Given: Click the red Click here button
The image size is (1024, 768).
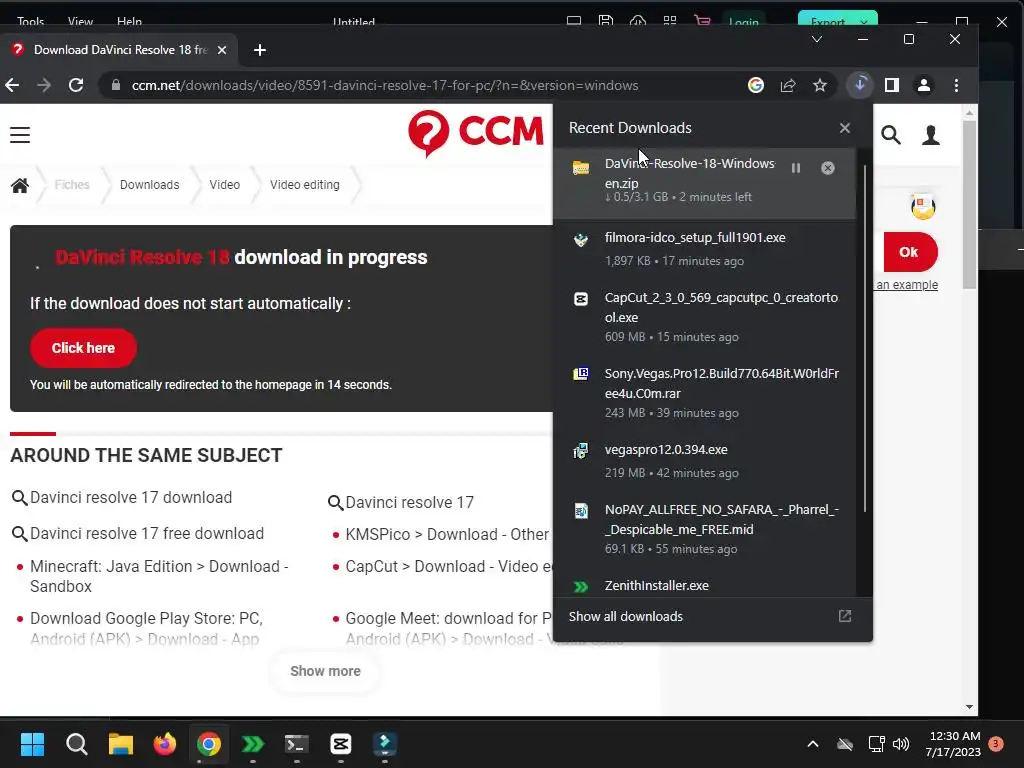Looking at the screenshot, I should coord(83,347).
